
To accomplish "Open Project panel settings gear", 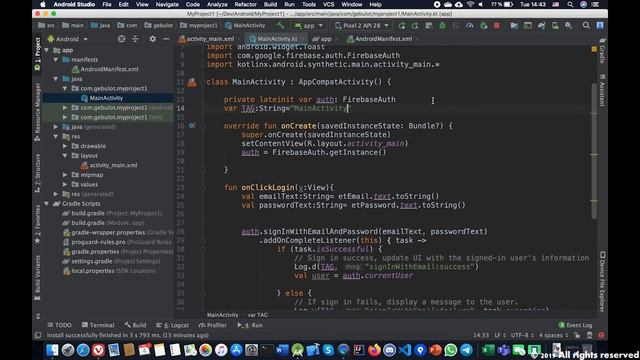I will coord(152,39).
